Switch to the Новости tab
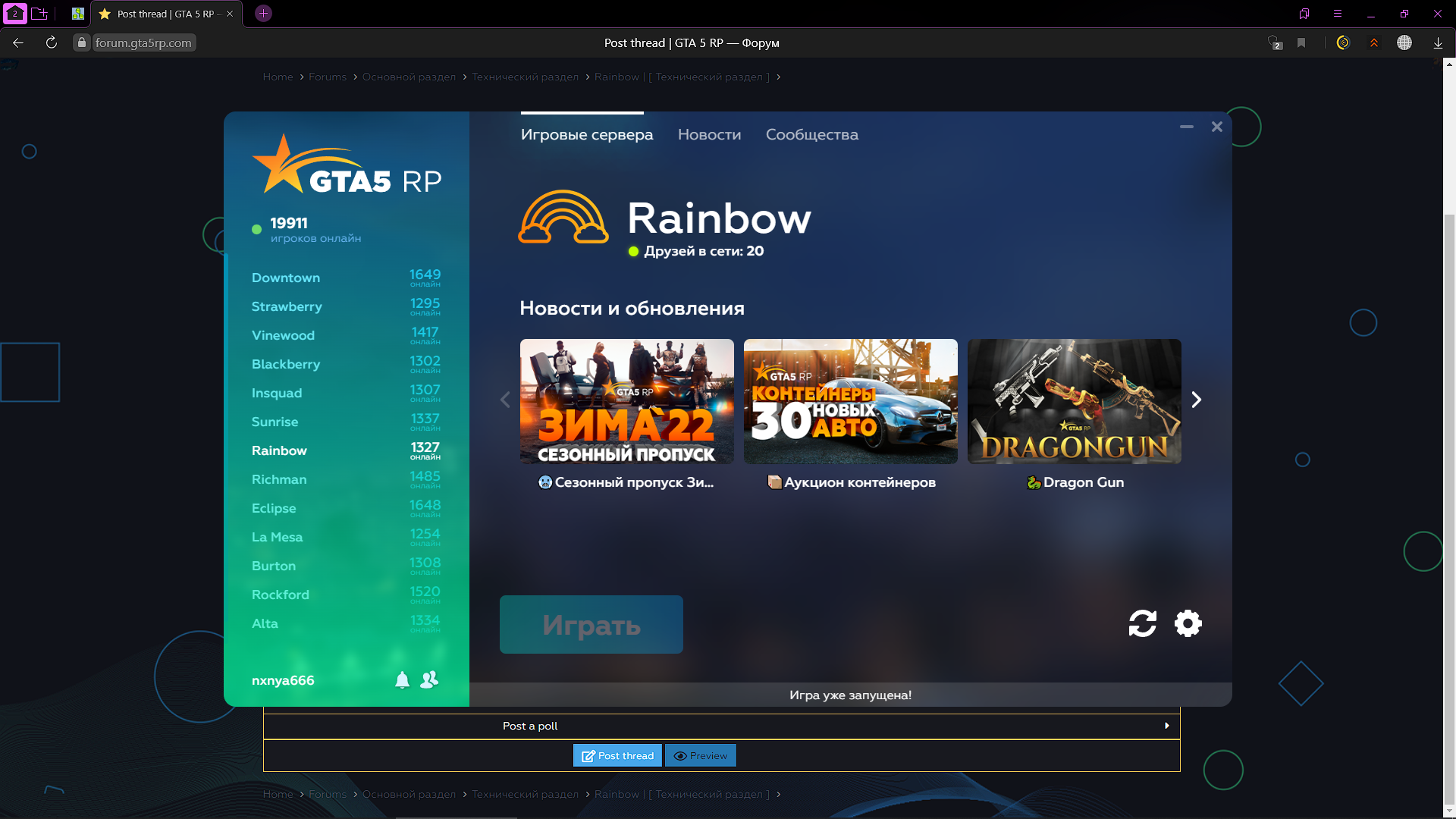The height and width of the screenshot is (819, 1456). 709,134
